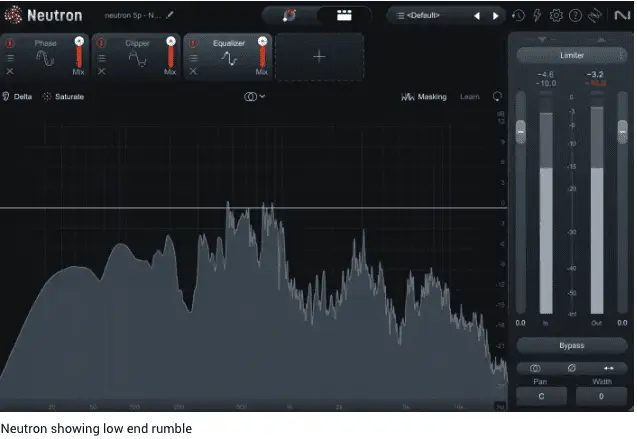
Task: Toggle zero latency lightning icon
Action: (x=537, y=15)
